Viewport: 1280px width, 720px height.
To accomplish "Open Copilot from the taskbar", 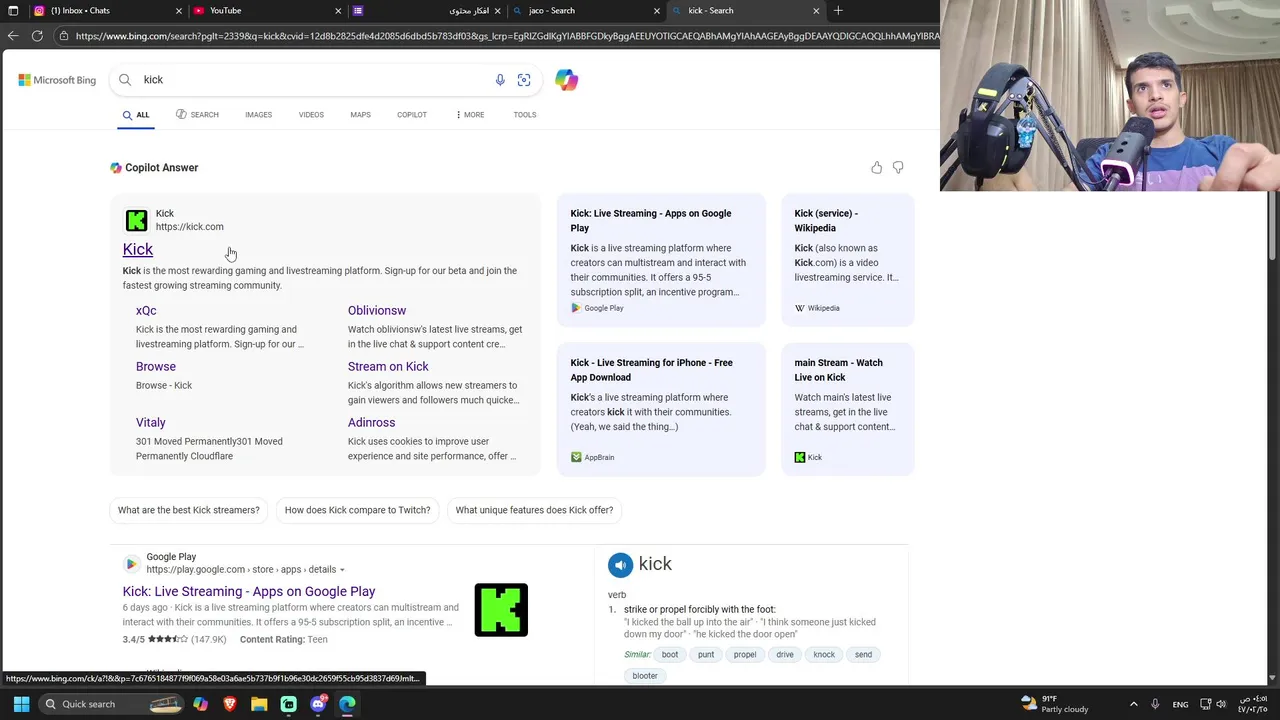I will (200, 704).
